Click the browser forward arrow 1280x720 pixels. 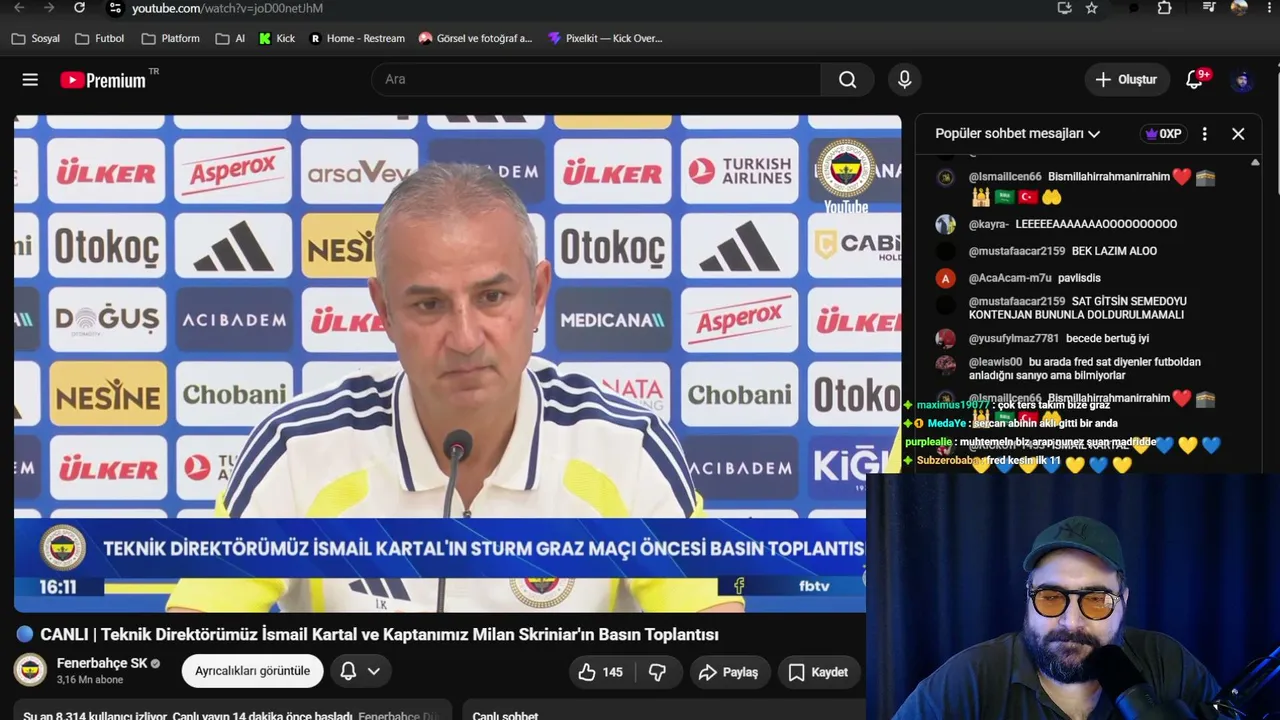click(49, 8)
